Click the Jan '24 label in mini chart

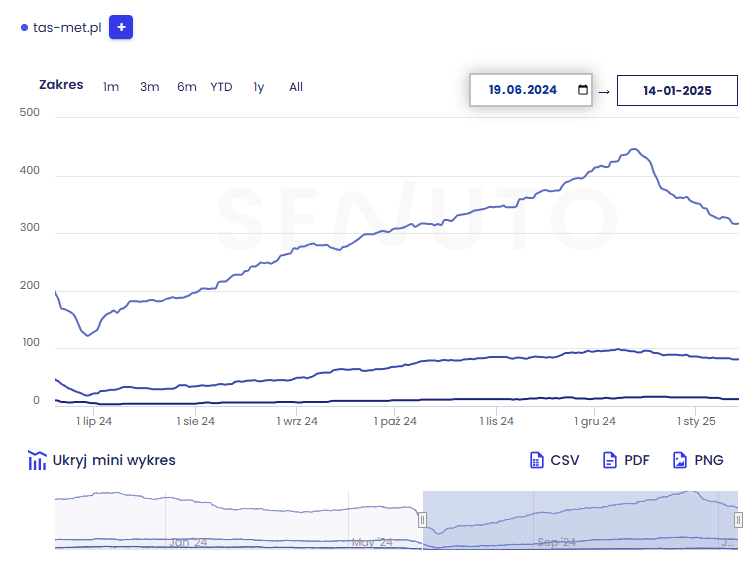click(x=188, y=543)
